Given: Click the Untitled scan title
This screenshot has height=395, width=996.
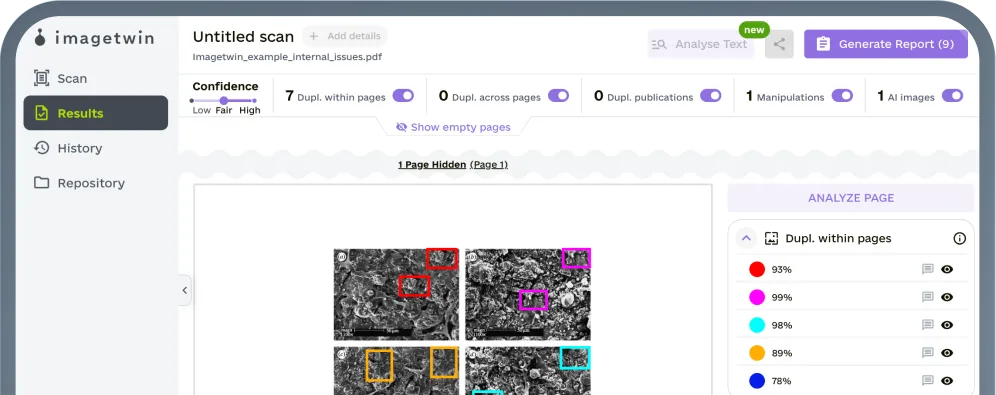Looking at the screenshot, I should (x=243, y=37).
